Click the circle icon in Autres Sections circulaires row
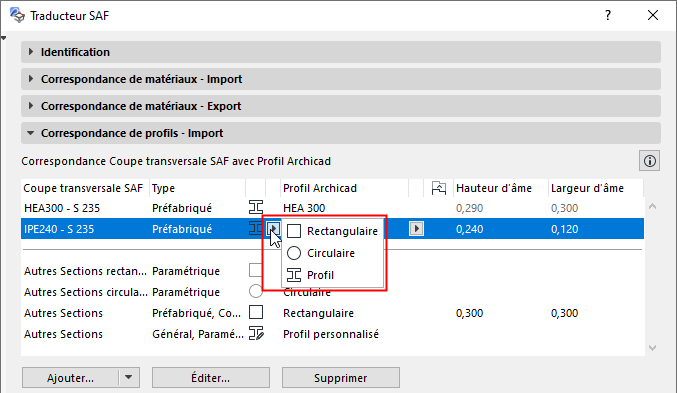The height and width of the screenshot is (393, 677). pos(256,291)
